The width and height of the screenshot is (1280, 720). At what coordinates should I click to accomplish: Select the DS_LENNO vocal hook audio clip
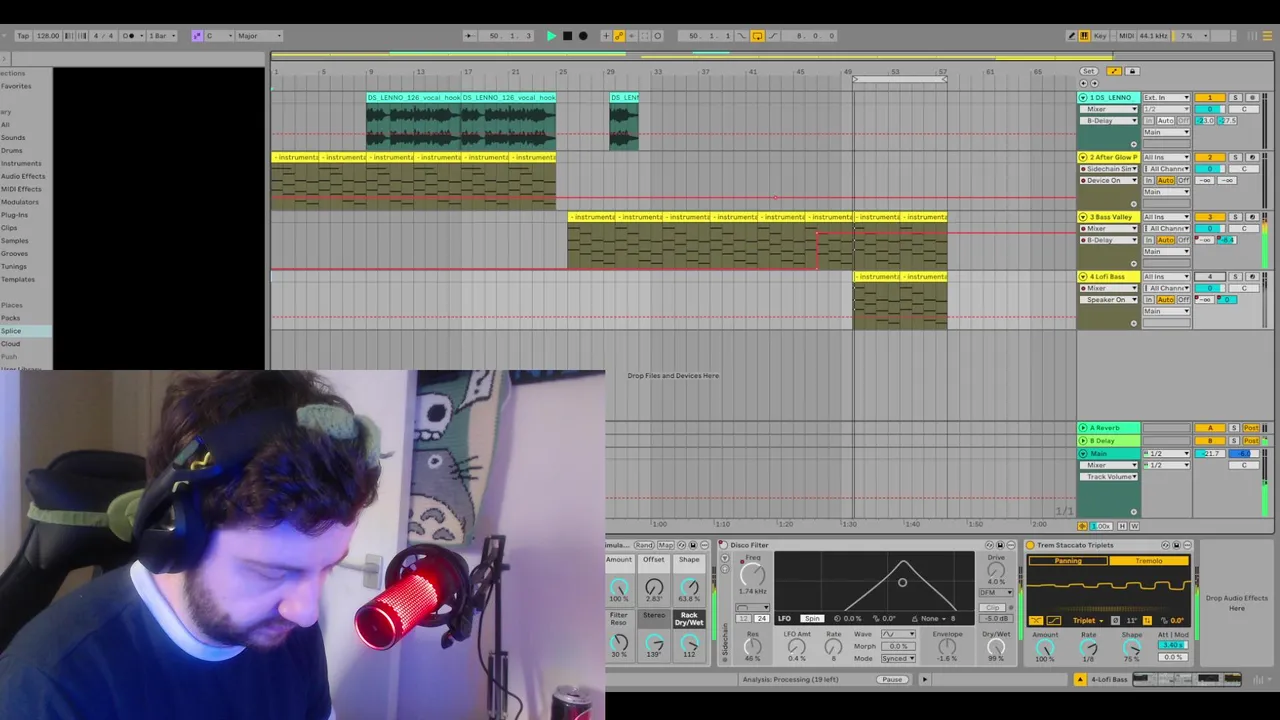point(413,98)
